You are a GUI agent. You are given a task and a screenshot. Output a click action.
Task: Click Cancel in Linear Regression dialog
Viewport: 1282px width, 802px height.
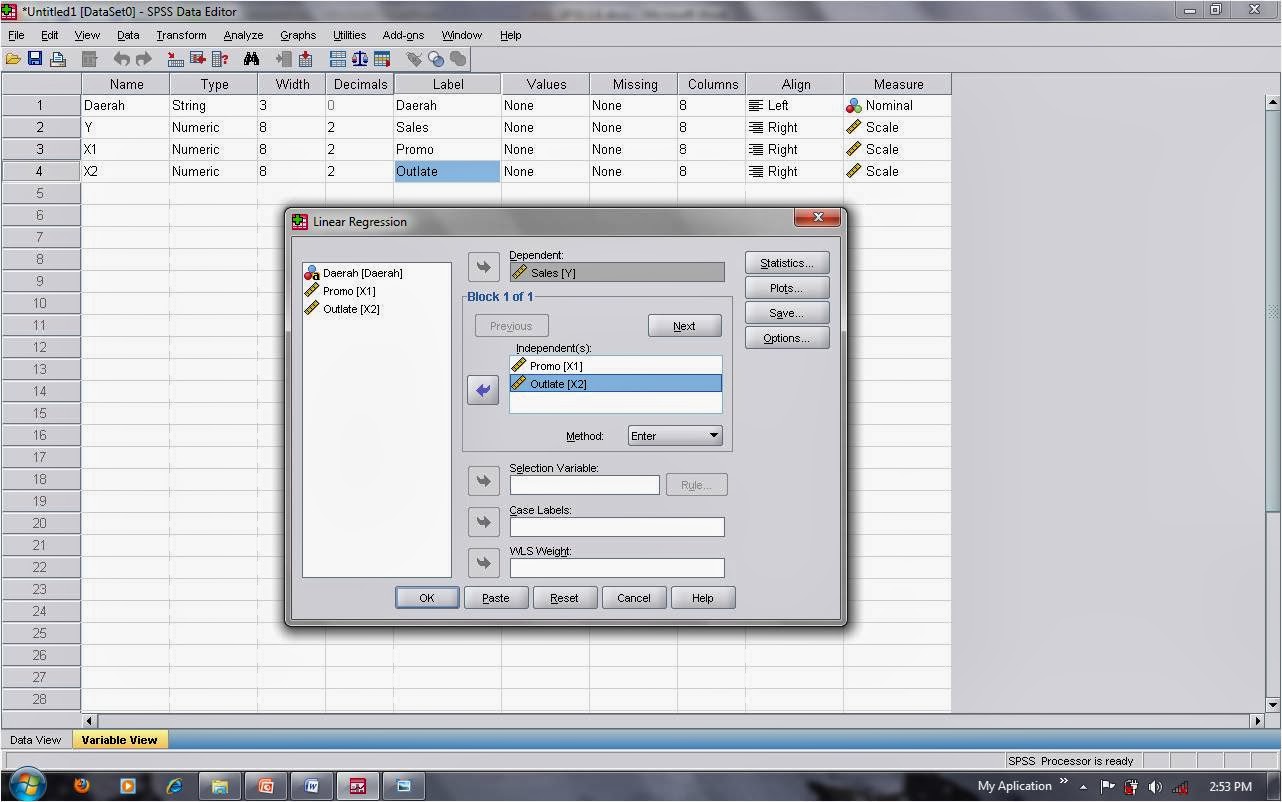[634, 598]
